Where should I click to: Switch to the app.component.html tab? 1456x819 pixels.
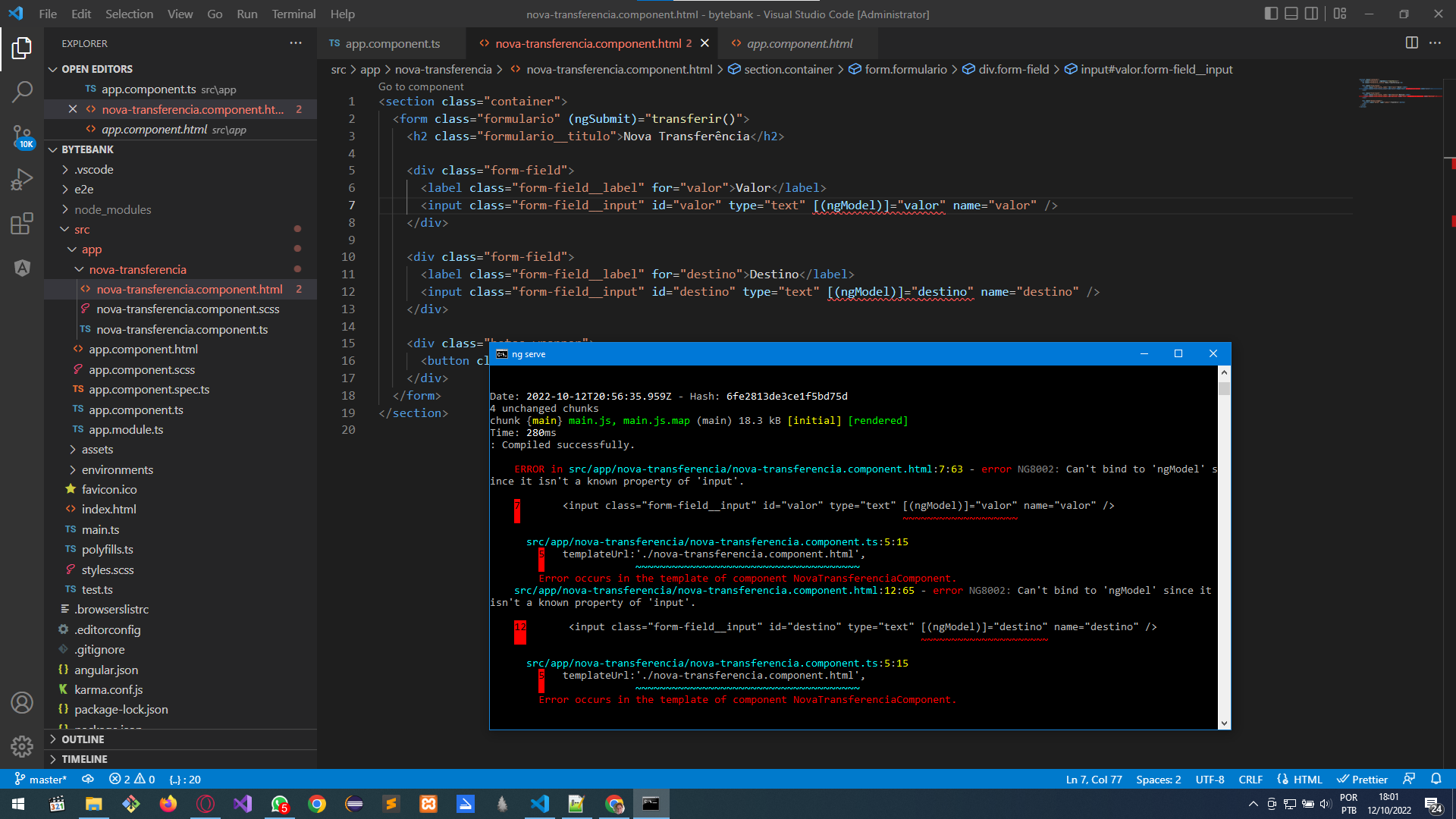tap(799, 43)
